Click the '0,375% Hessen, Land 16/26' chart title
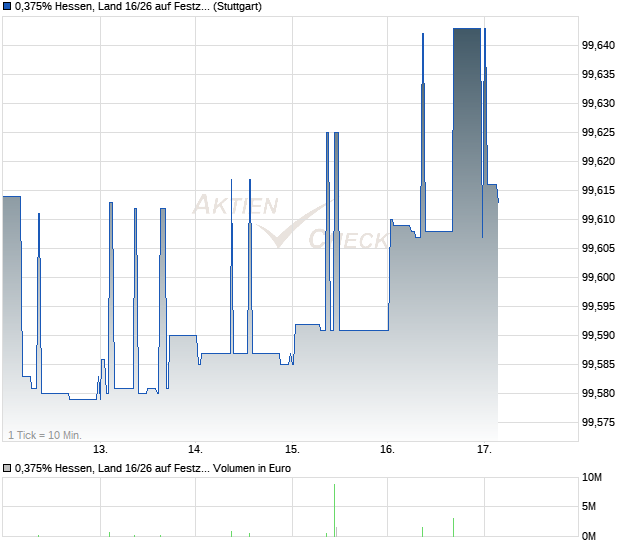Image resolution: width=620 pixels, height=546 pixels. 112,7
